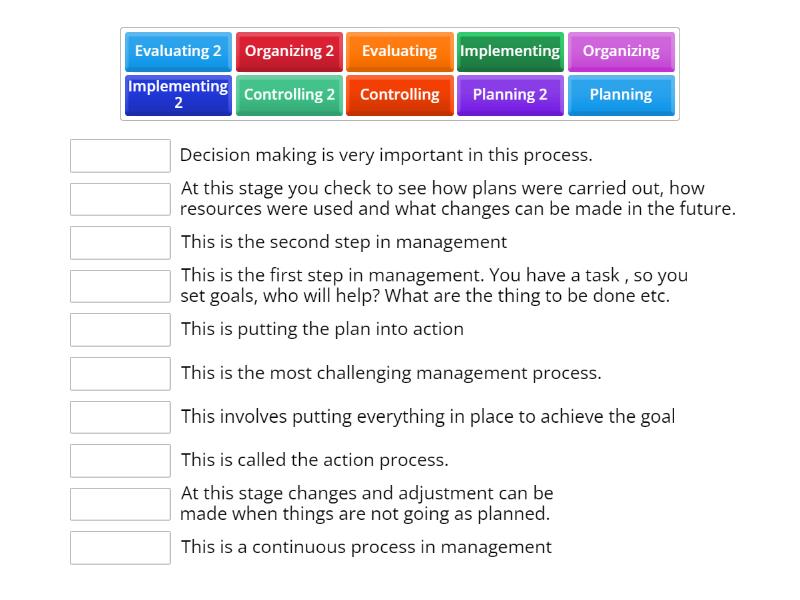Click the box for putting plan into action

point(120,329)
